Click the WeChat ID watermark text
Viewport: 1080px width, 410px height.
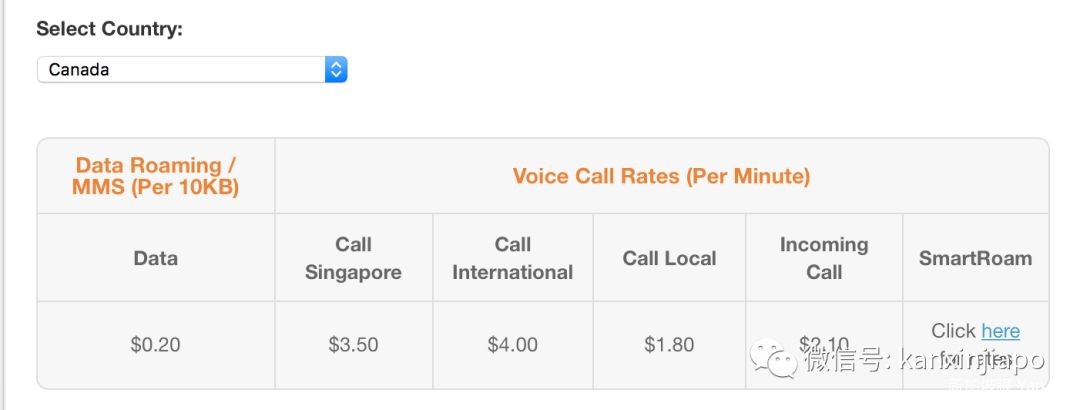point(925,360)
